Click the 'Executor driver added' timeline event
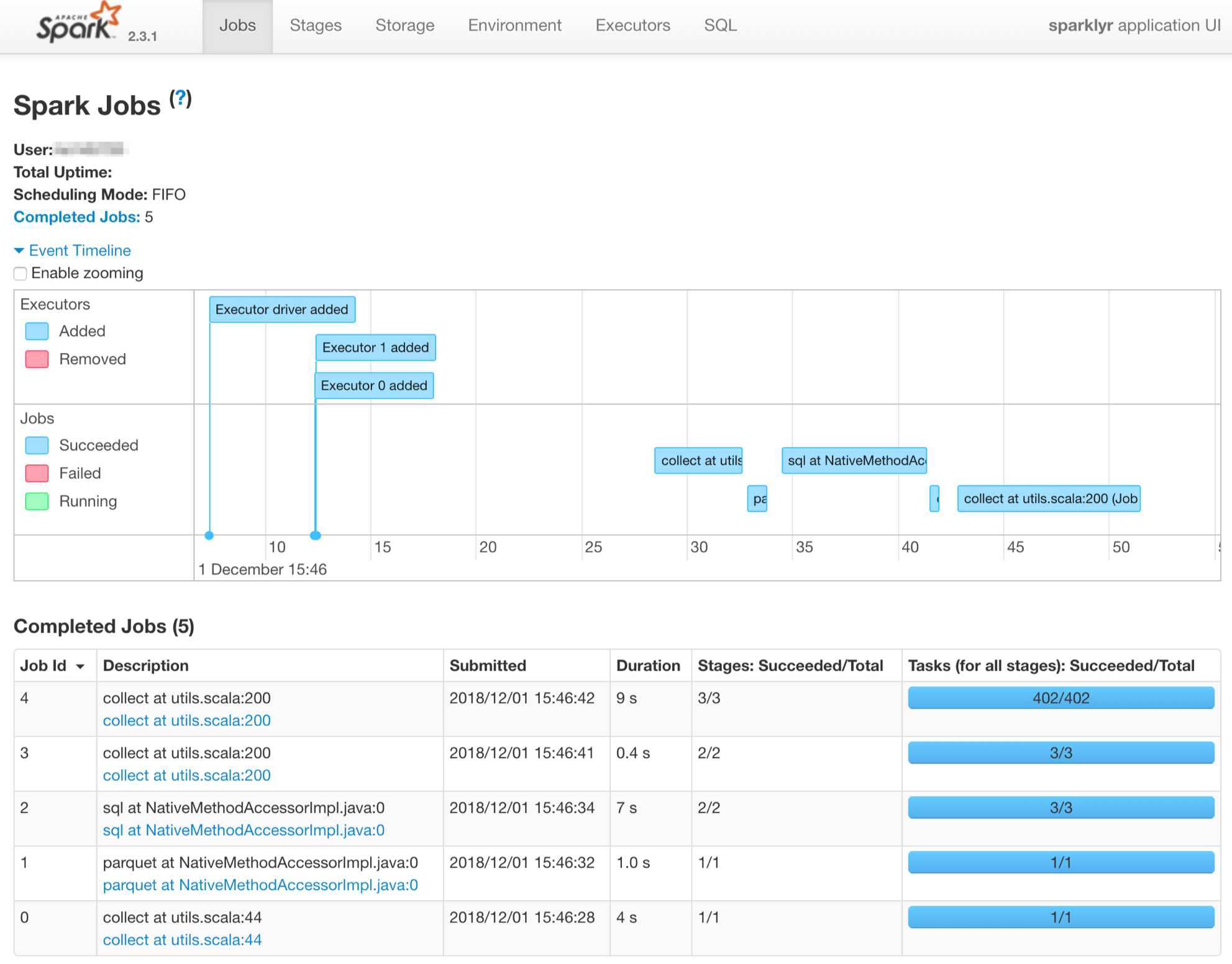1232x964 pixels. click(281, 309)
